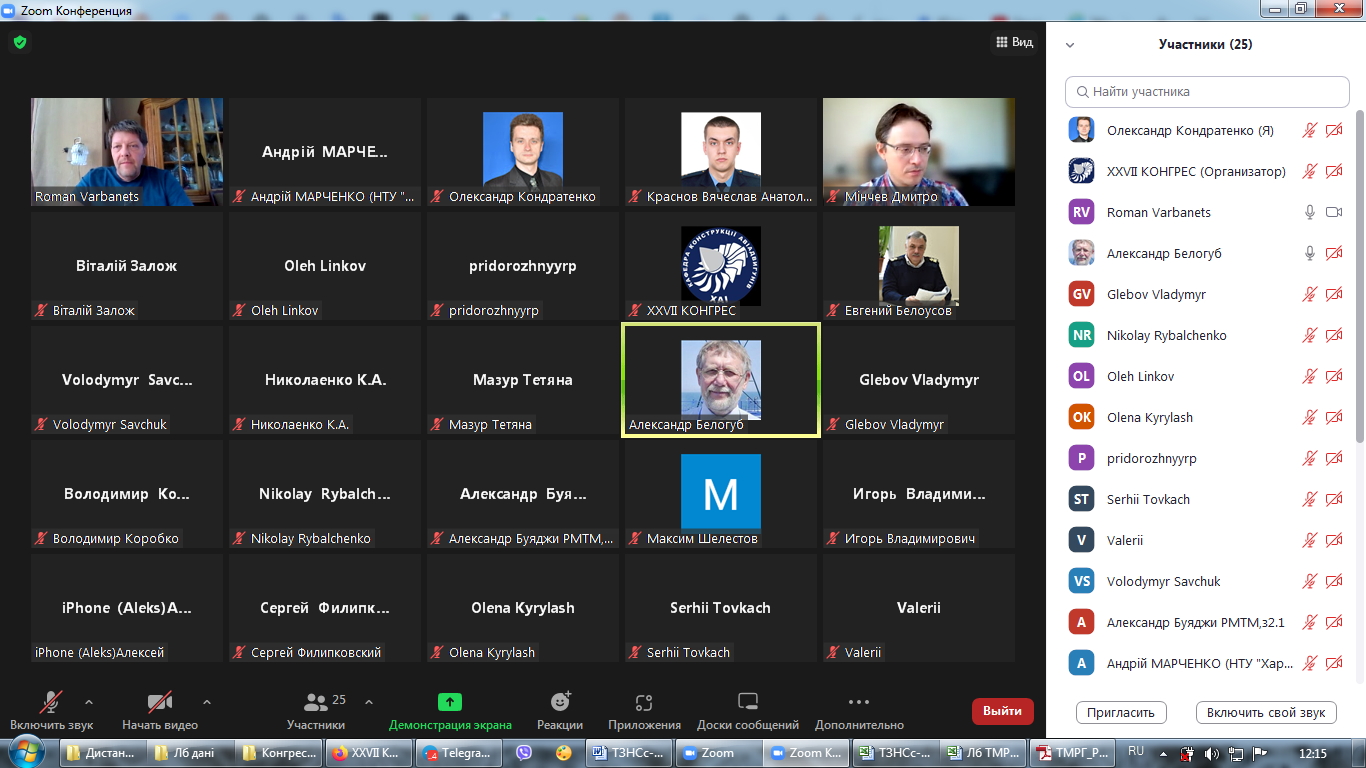Click the green encryption shield icon
1366x768 pixels.
[x=19, y=42]
